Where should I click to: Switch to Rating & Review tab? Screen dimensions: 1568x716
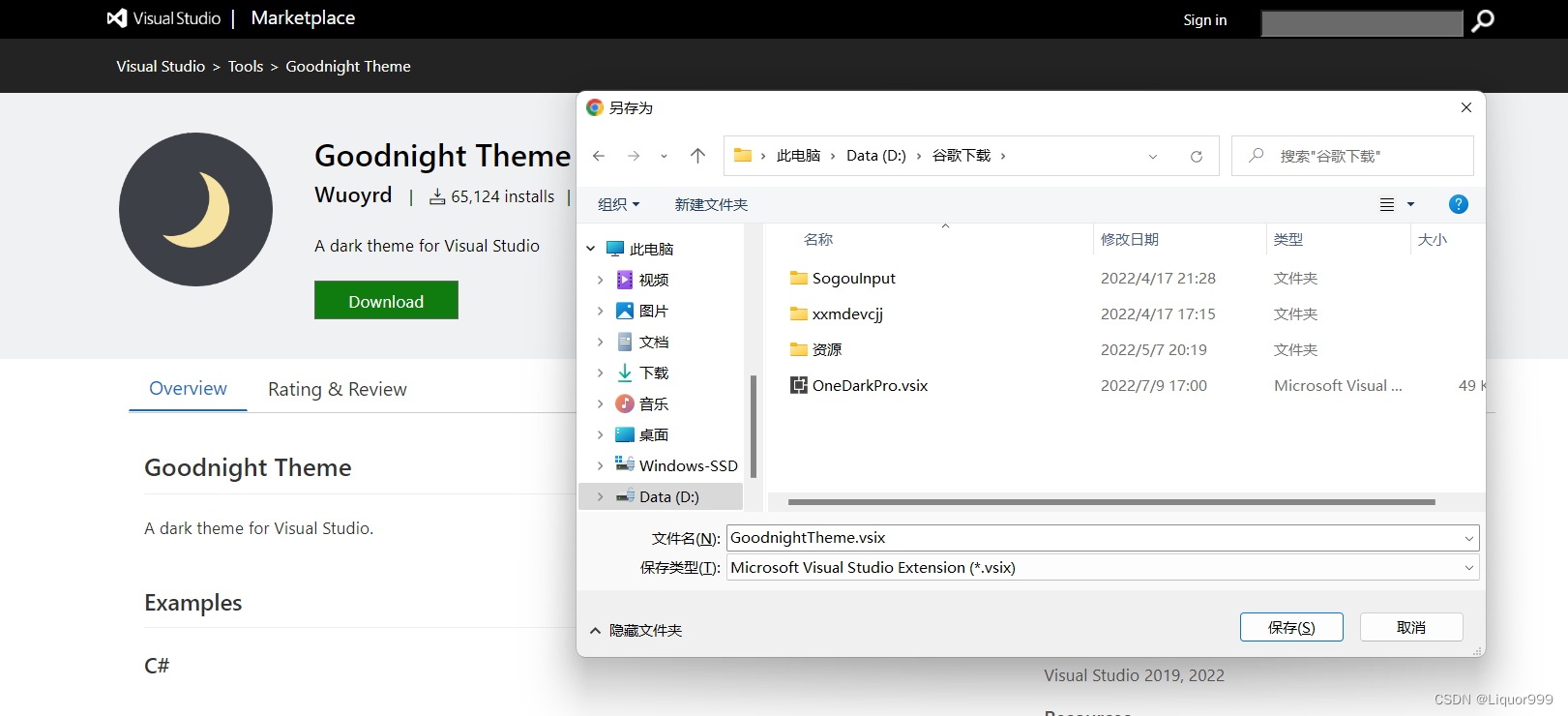pyautogui.click(x=338, y=389)
